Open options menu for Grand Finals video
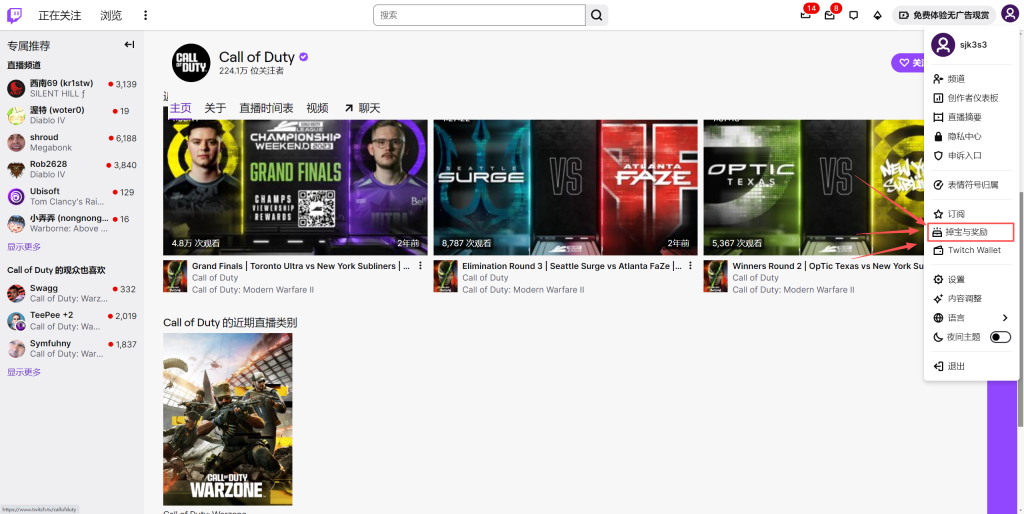1024x514 pixels. click(x=420, y=266)
